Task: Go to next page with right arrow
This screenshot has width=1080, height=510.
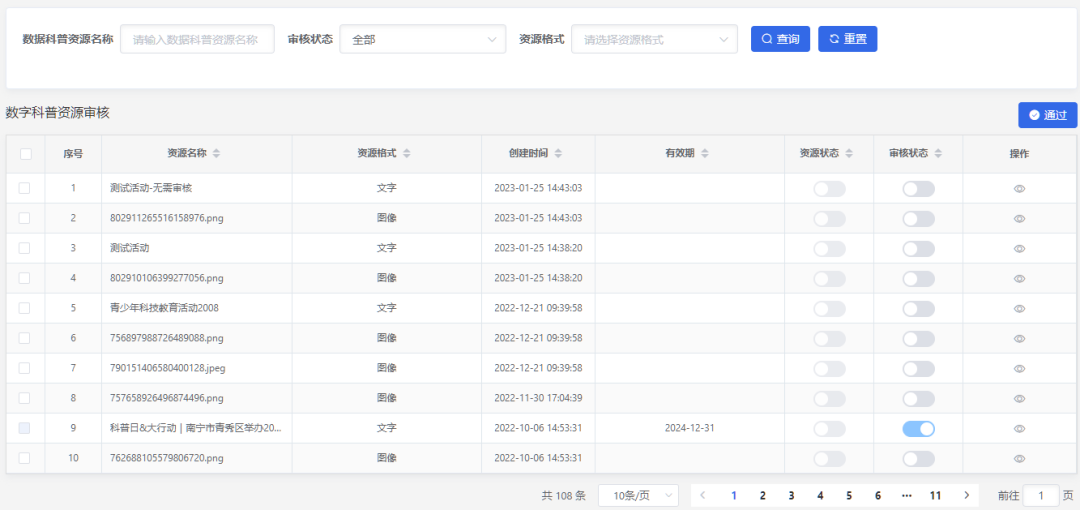Action: 966,495
